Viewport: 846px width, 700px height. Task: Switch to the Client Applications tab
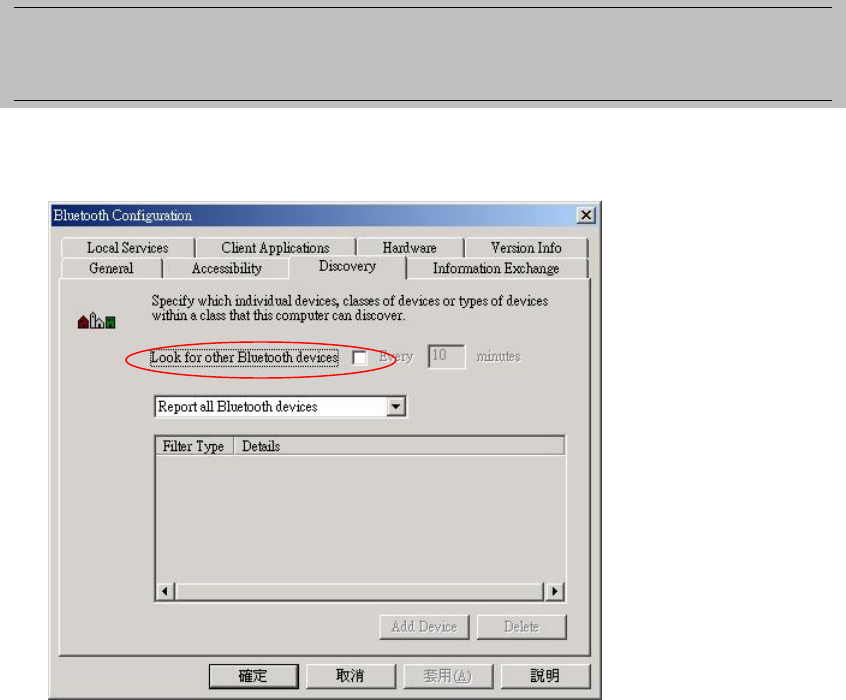(x=275, y=248)
